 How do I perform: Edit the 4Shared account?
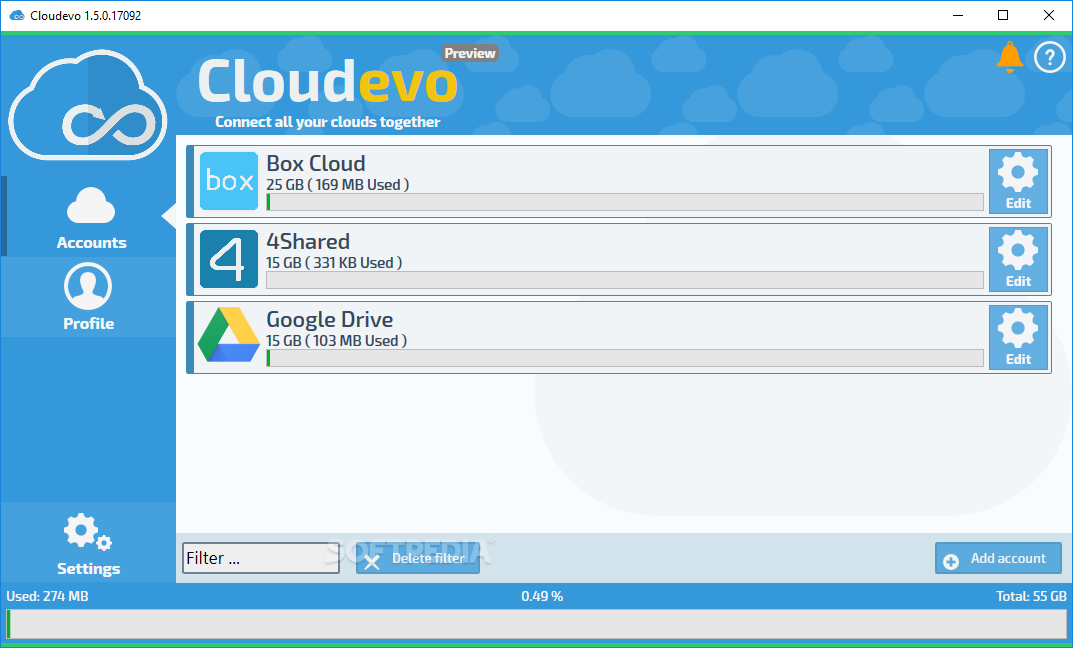[1018, 259]
